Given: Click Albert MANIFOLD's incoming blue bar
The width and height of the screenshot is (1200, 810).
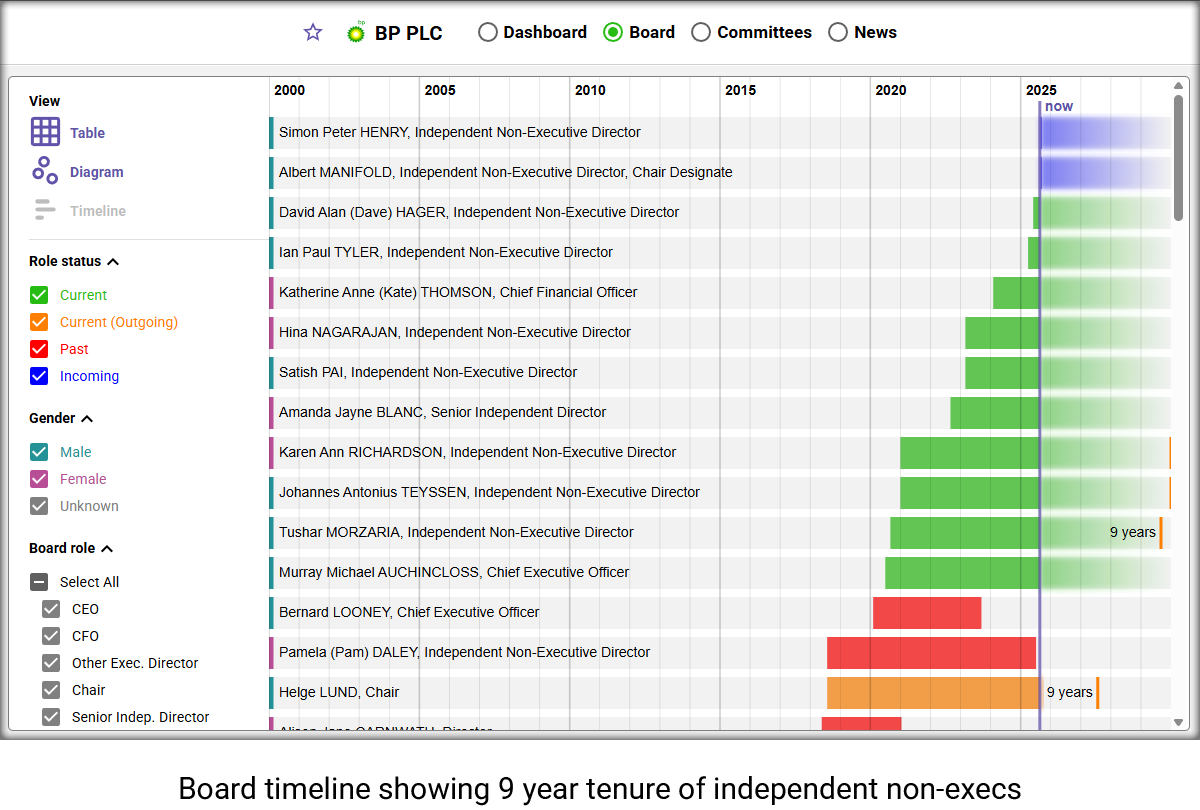Looking at the screenshot, I should click(x=1104, y=172).
